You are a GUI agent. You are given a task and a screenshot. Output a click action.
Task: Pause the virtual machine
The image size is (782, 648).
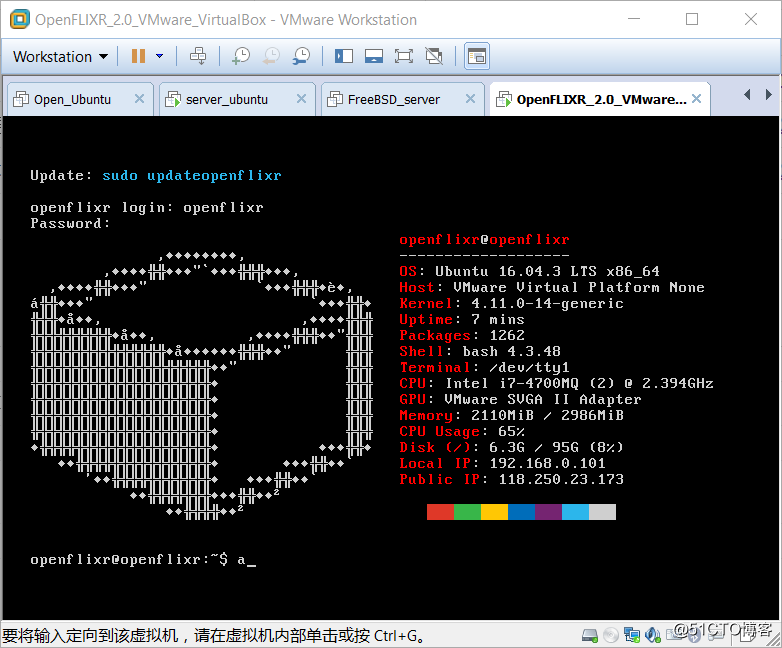point(138,56)
